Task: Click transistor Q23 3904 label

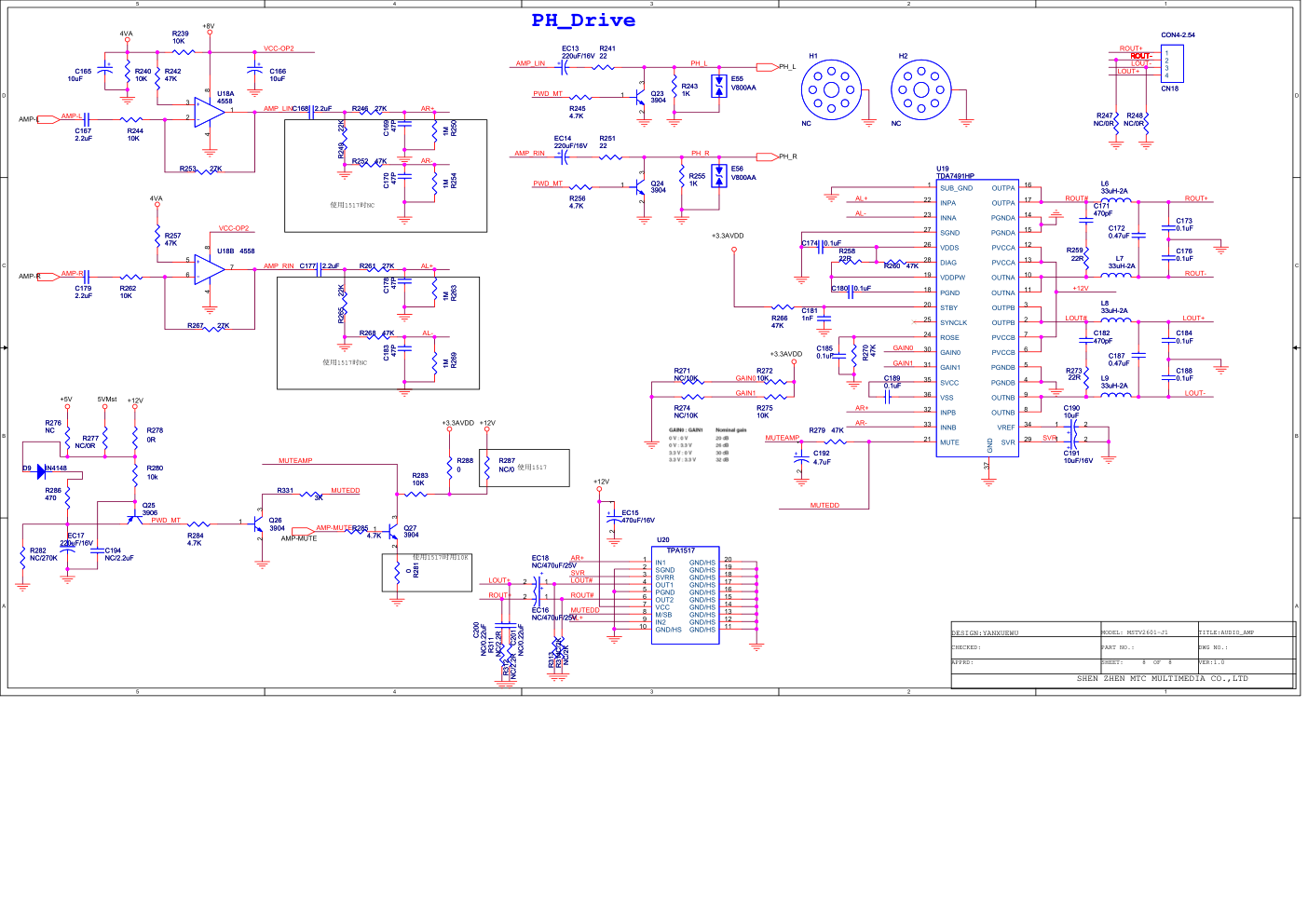Action: [658, 97]
